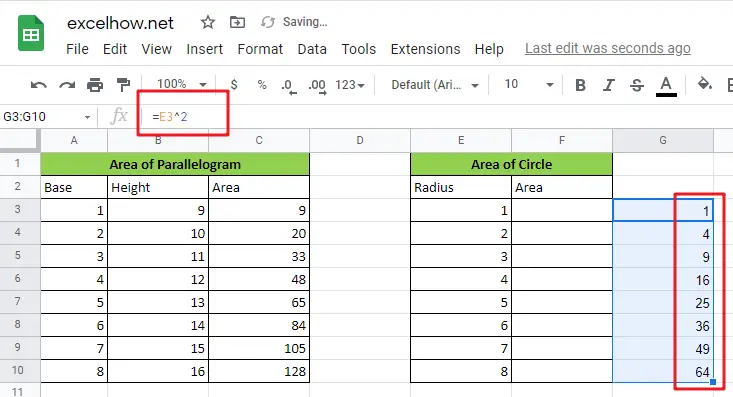Decrease decimal places

coord(289,86)
